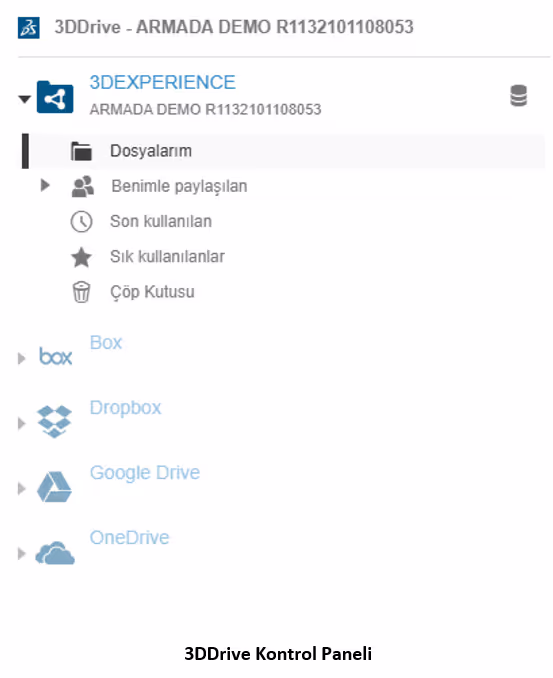Expand the Google Drive section arrow
The image size is (553, 678).
pos(21,489)
